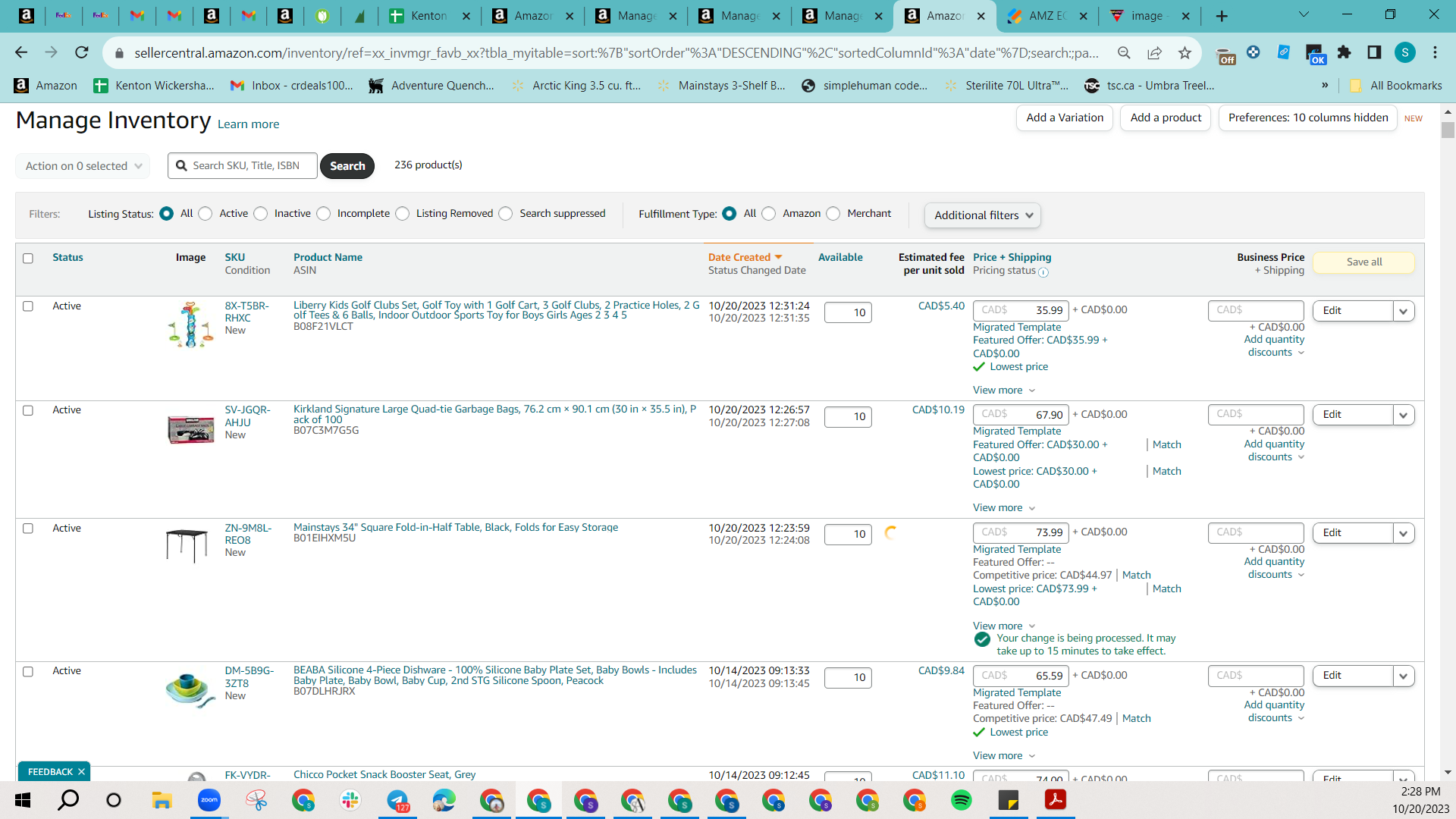Select the Mainstays Fold-in-Half Table row checkbox
Viewport: 1456px width, 819px height.
[28, 529]
